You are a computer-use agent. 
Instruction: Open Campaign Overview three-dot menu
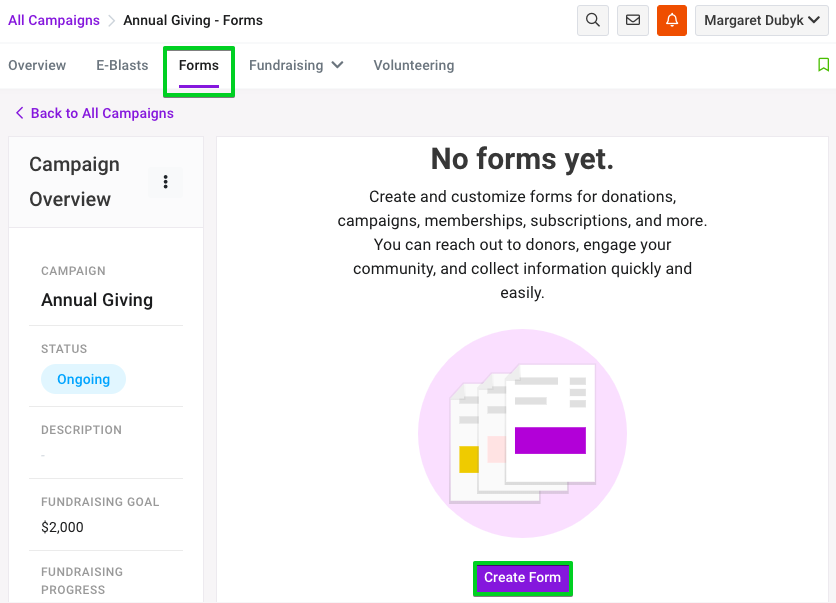(165, 182)
